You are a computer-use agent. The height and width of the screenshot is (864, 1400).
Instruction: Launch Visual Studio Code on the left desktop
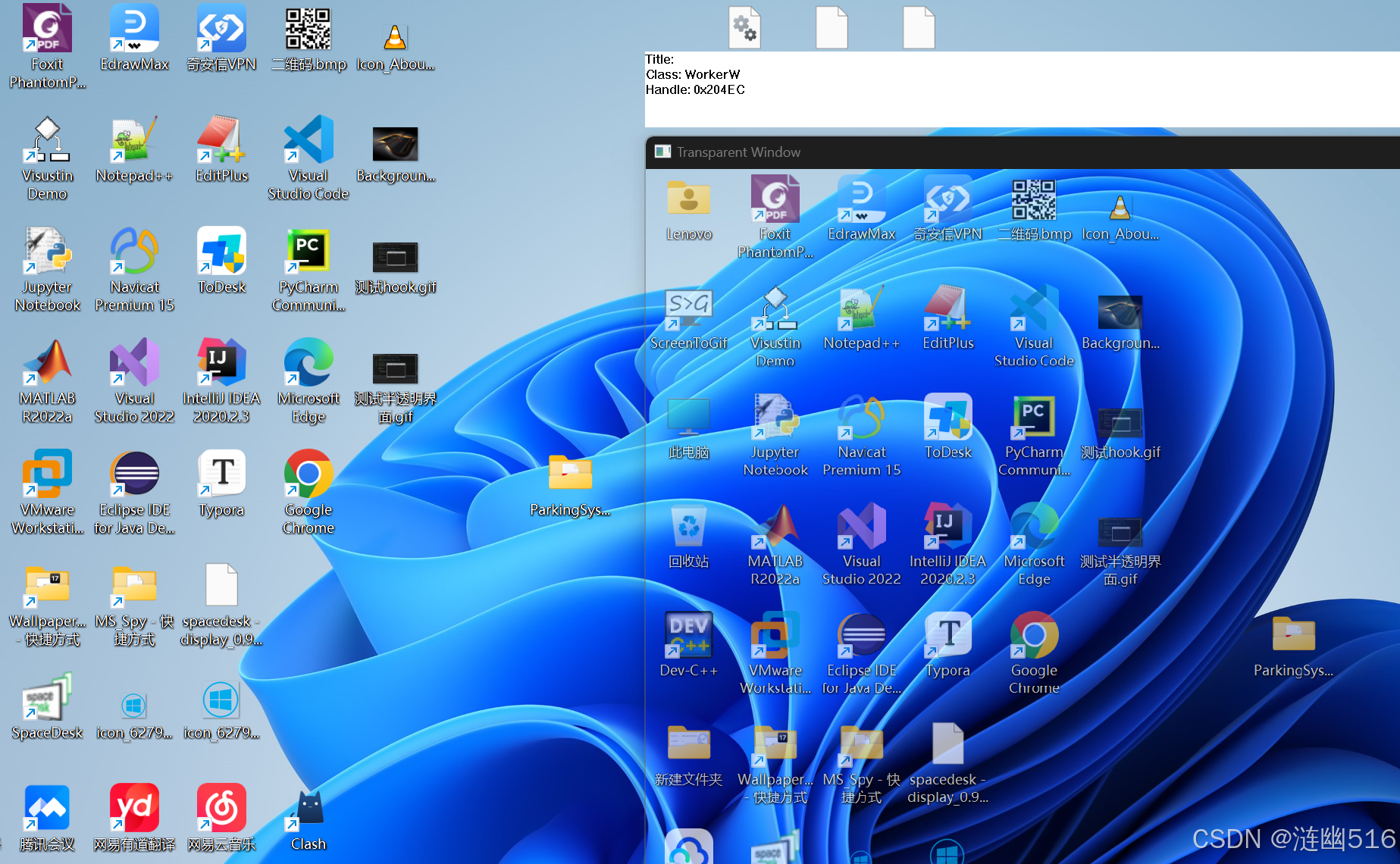tap(309, 158)
